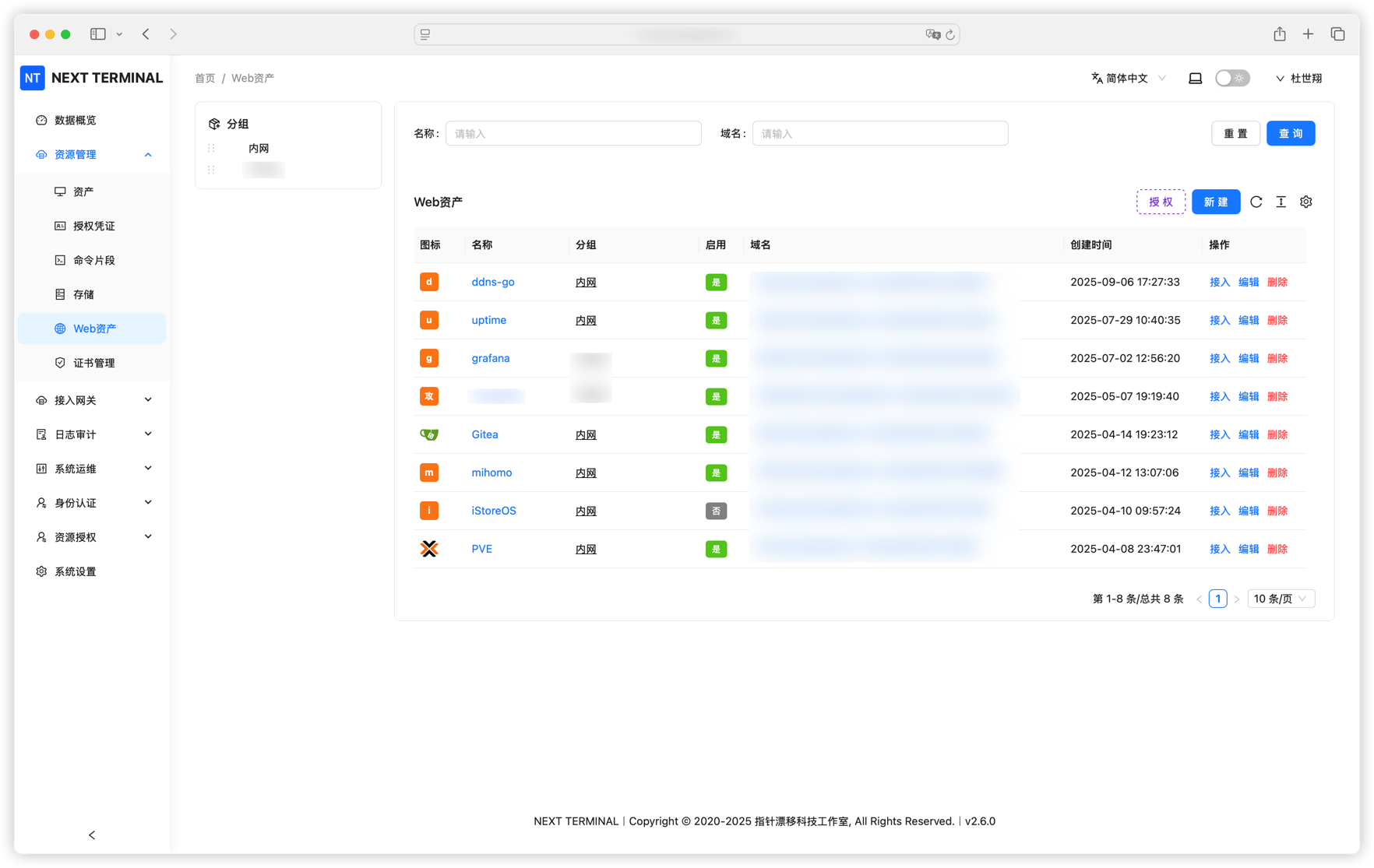
Task: Click the refresh icon above the table
Action: [x=1256, y=202]
